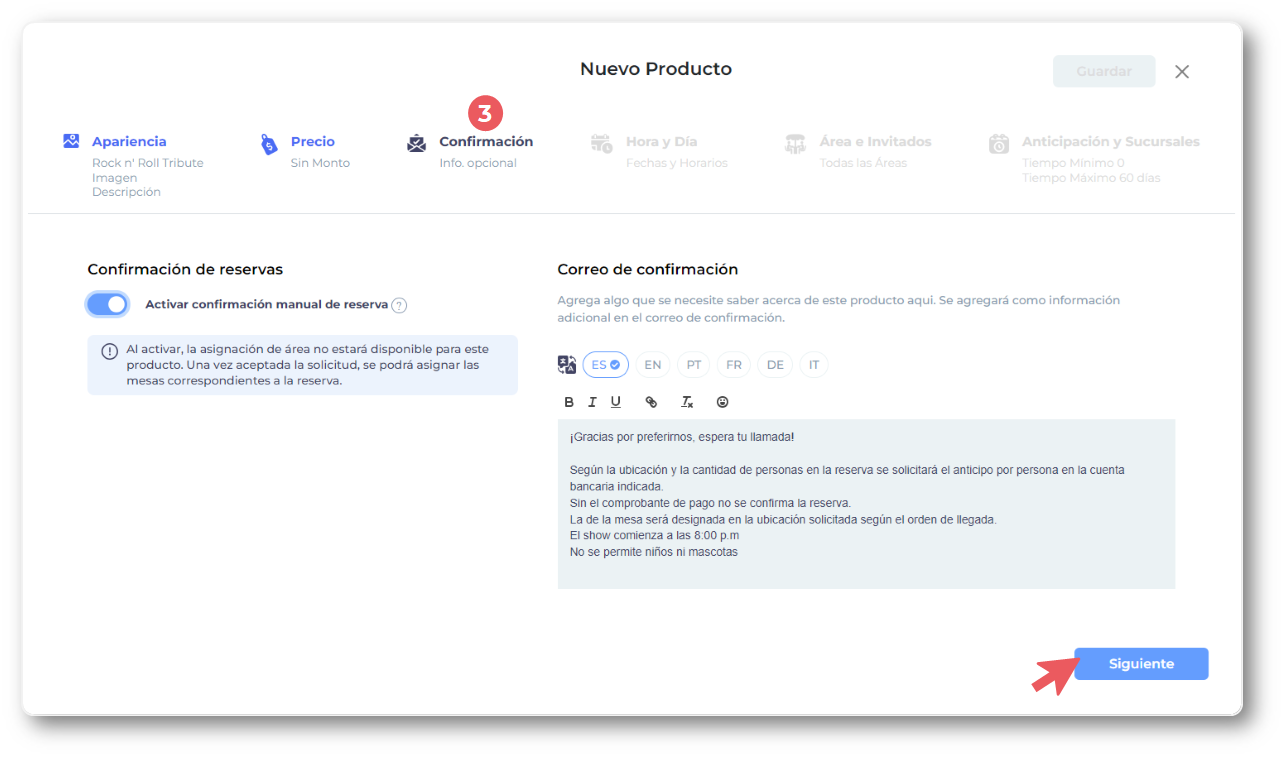Screen dimensions: 1285x758
Task: Click the line '¡Gracias por preferirnos, espera tu llamada!'
Action: (682, 437)
